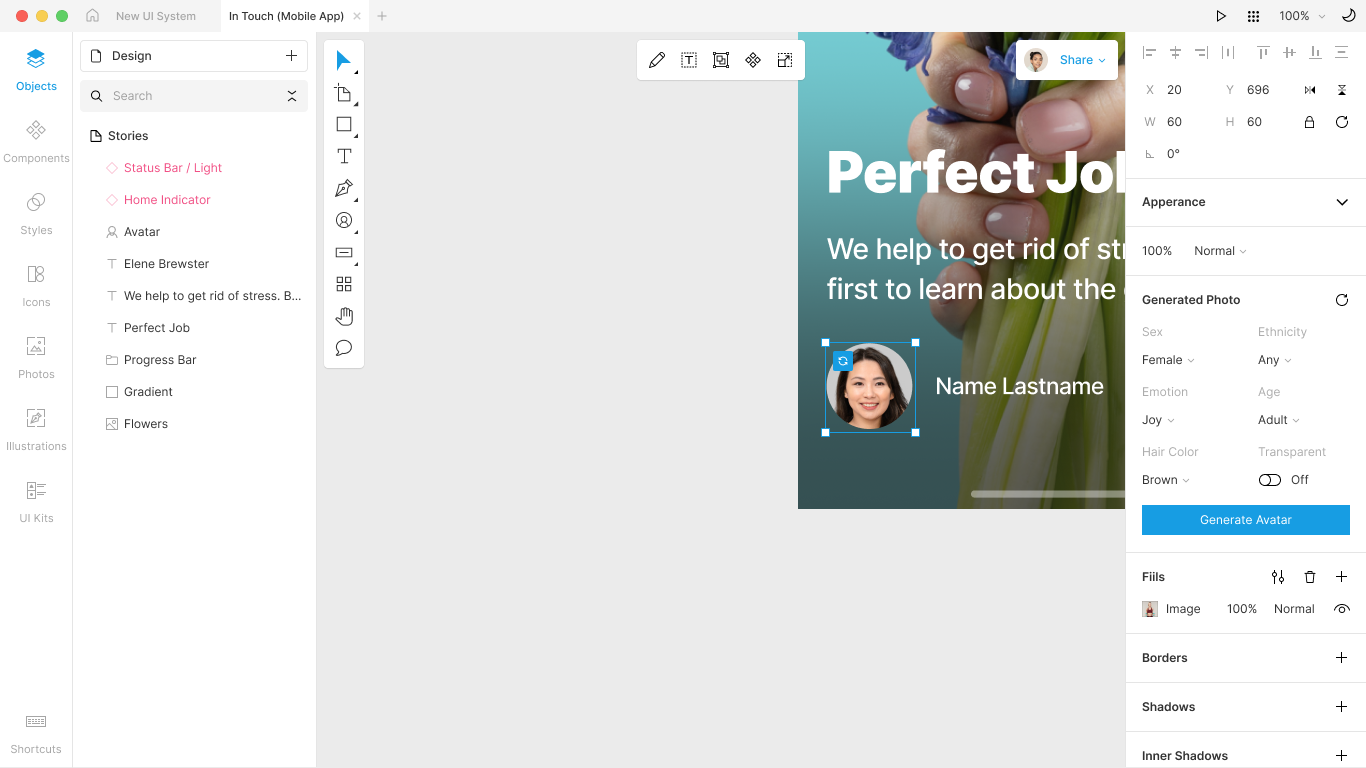Delete fill using the trash icon

point(1310,577)
